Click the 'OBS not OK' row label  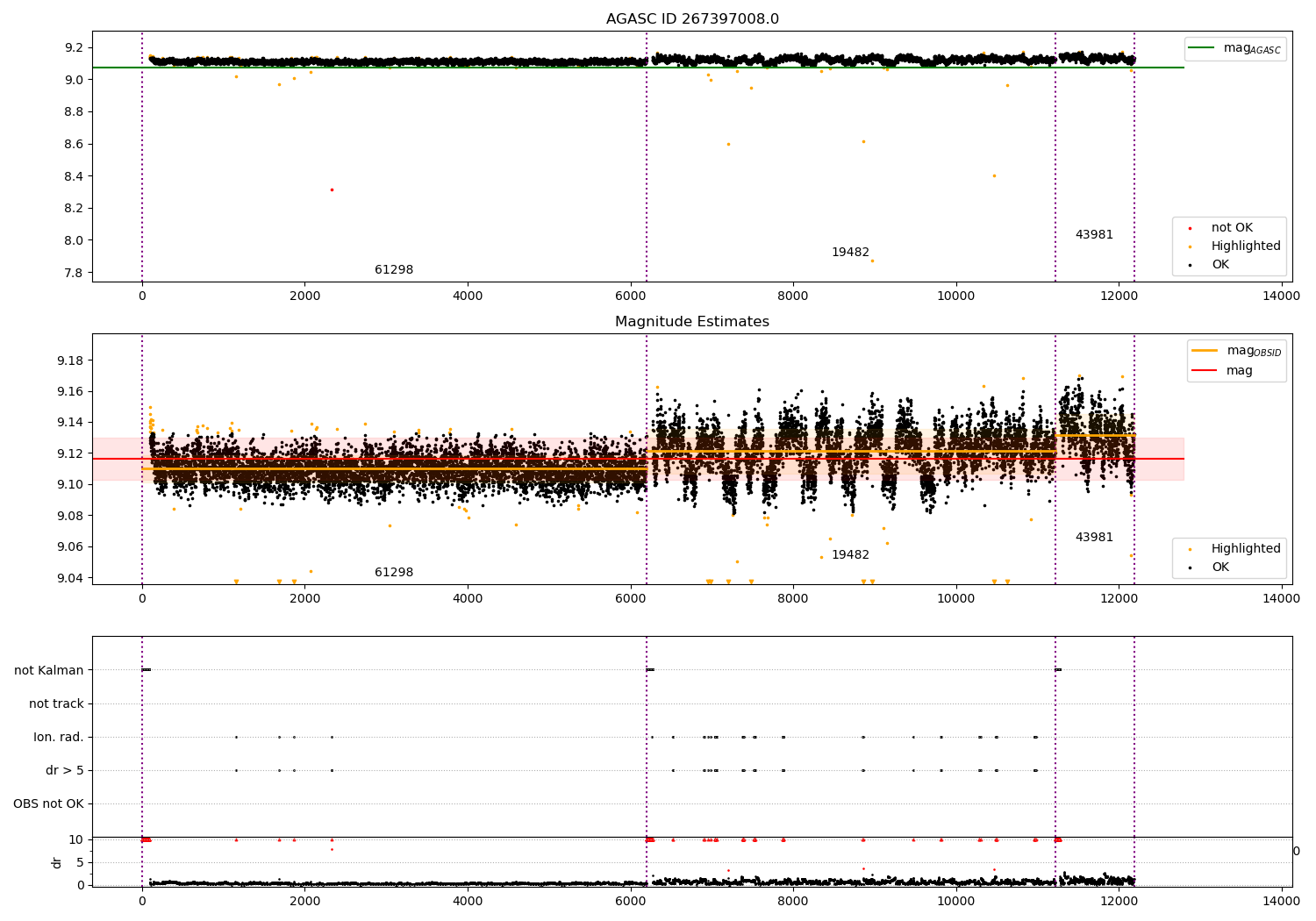click(48, 804)
